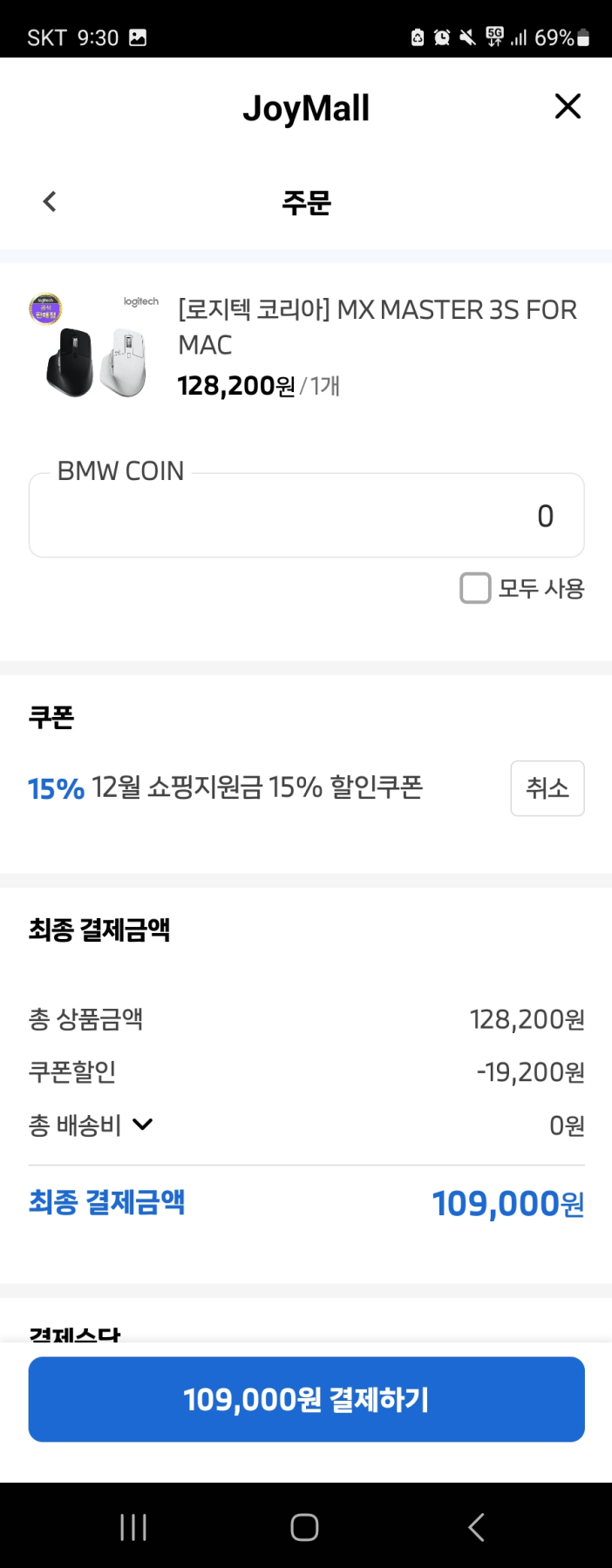Viewport: 612px width, 1568px height.
Task: Tap the alarm icon in status bar
Action: [442, 37]
